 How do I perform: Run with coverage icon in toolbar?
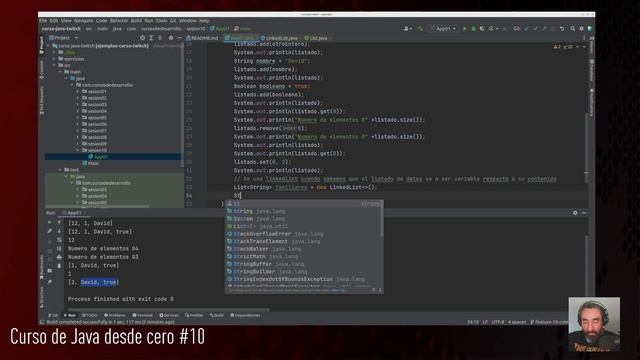(482, 29)
